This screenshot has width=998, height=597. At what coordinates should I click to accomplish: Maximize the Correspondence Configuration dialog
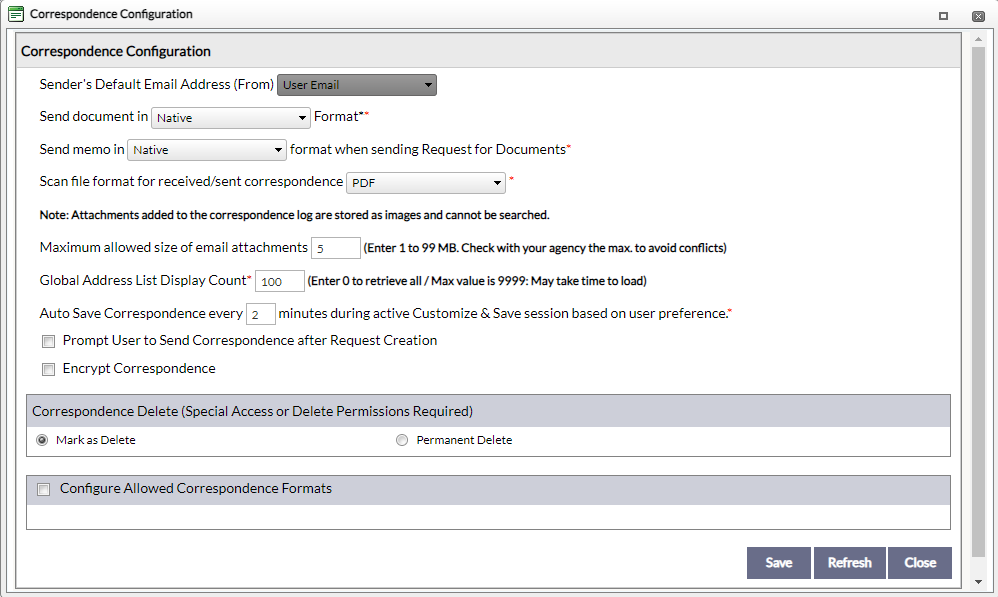pyautogui.click(x=943, y=16)
